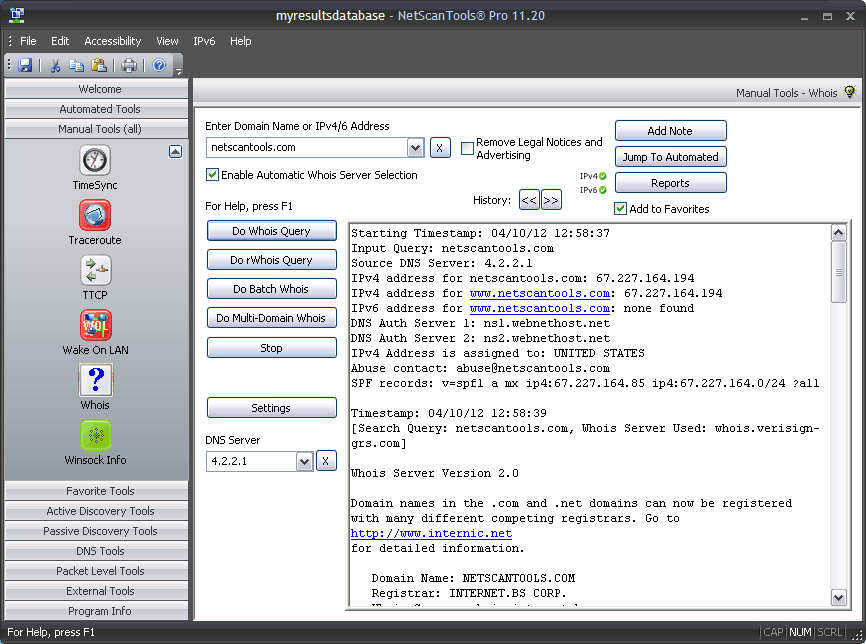Expand the Packet Level Tools section
This screenshot has width=866, height=644.
coord(96,571)
